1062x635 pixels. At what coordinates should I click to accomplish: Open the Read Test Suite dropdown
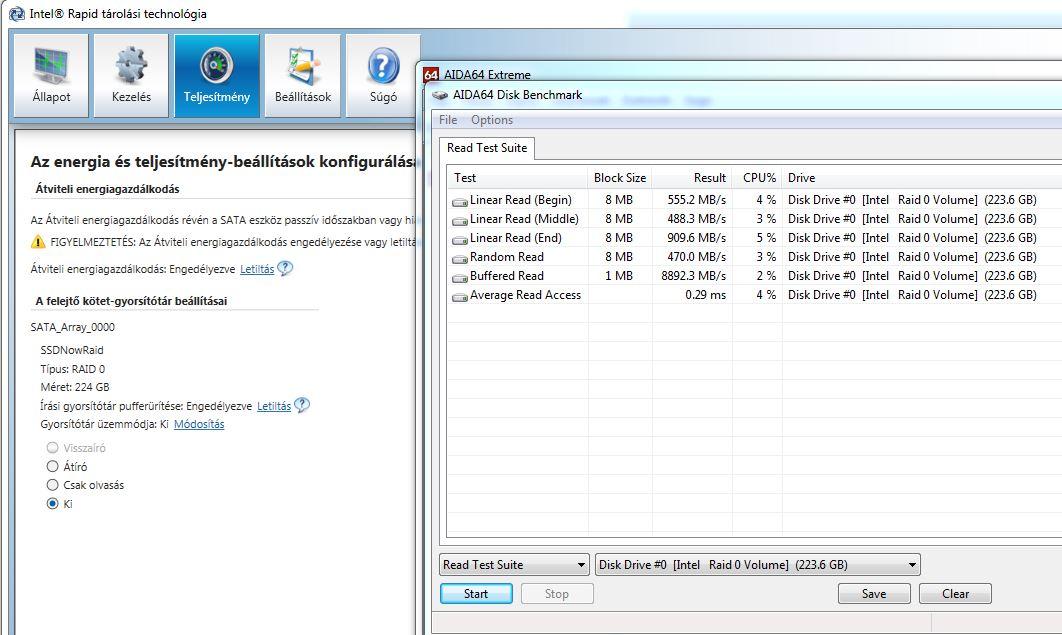514,565
